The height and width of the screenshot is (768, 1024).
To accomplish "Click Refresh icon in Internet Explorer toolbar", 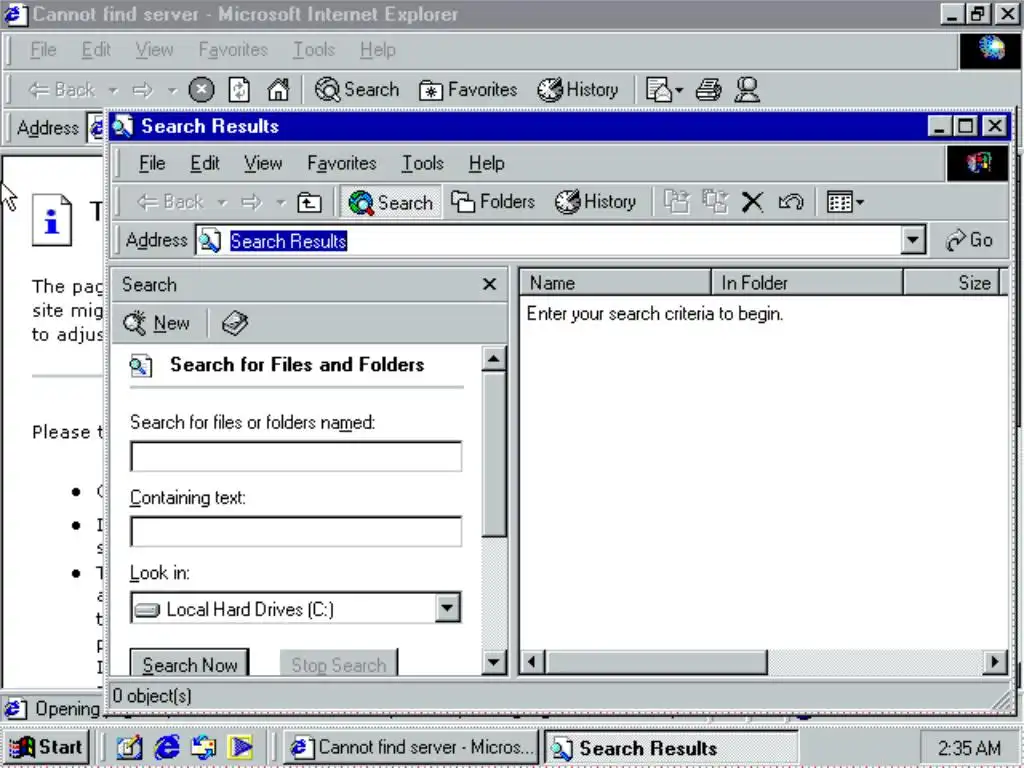I will [x=239, y=89].
